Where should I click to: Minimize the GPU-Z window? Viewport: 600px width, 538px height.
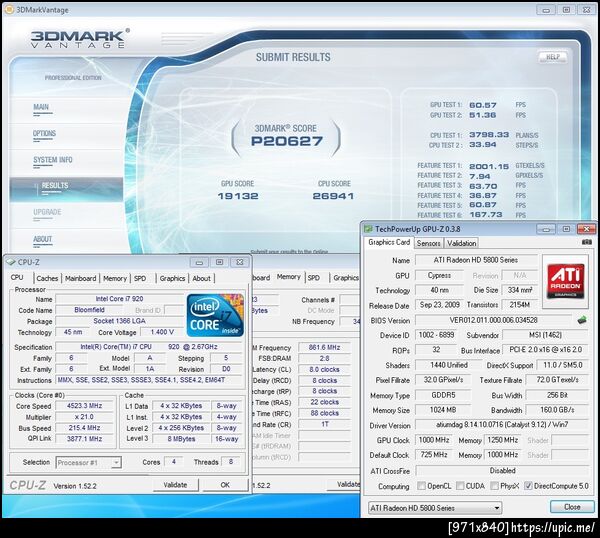[x=546, y=229]
